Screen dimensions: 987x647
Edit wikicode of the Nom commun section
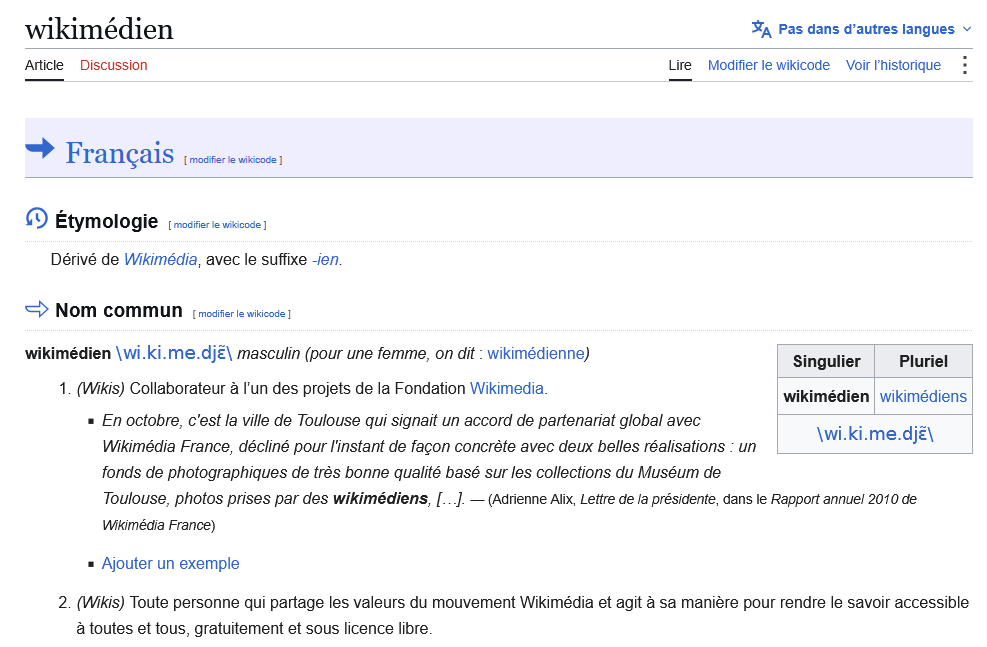[242, 313]
